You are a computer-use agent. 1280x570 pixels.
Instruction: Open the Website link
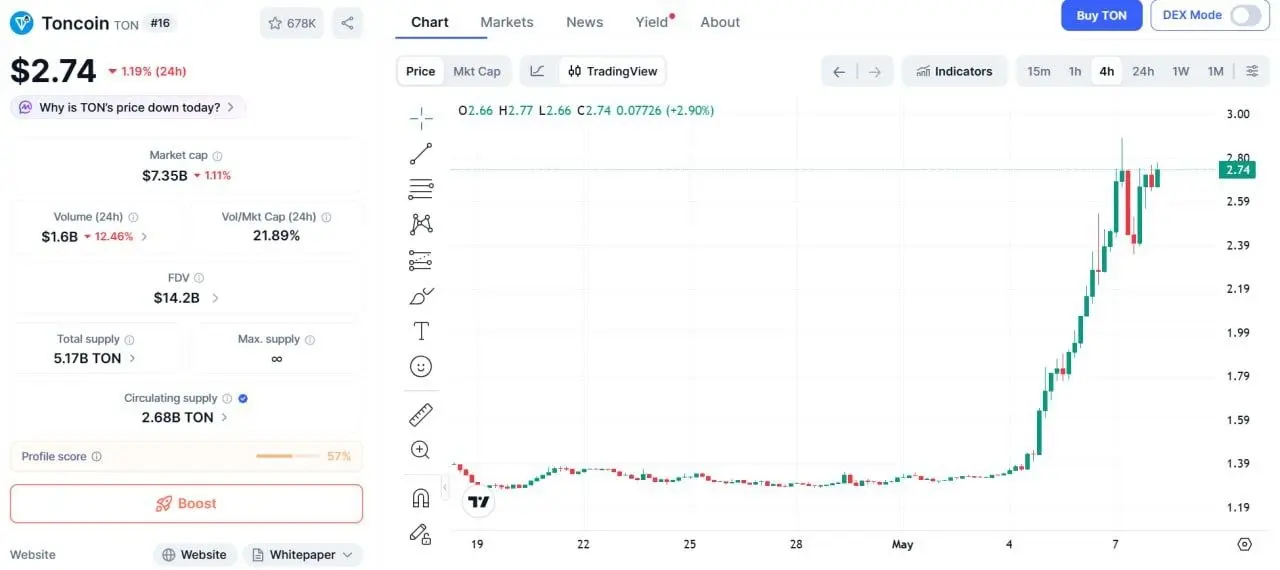194,555
